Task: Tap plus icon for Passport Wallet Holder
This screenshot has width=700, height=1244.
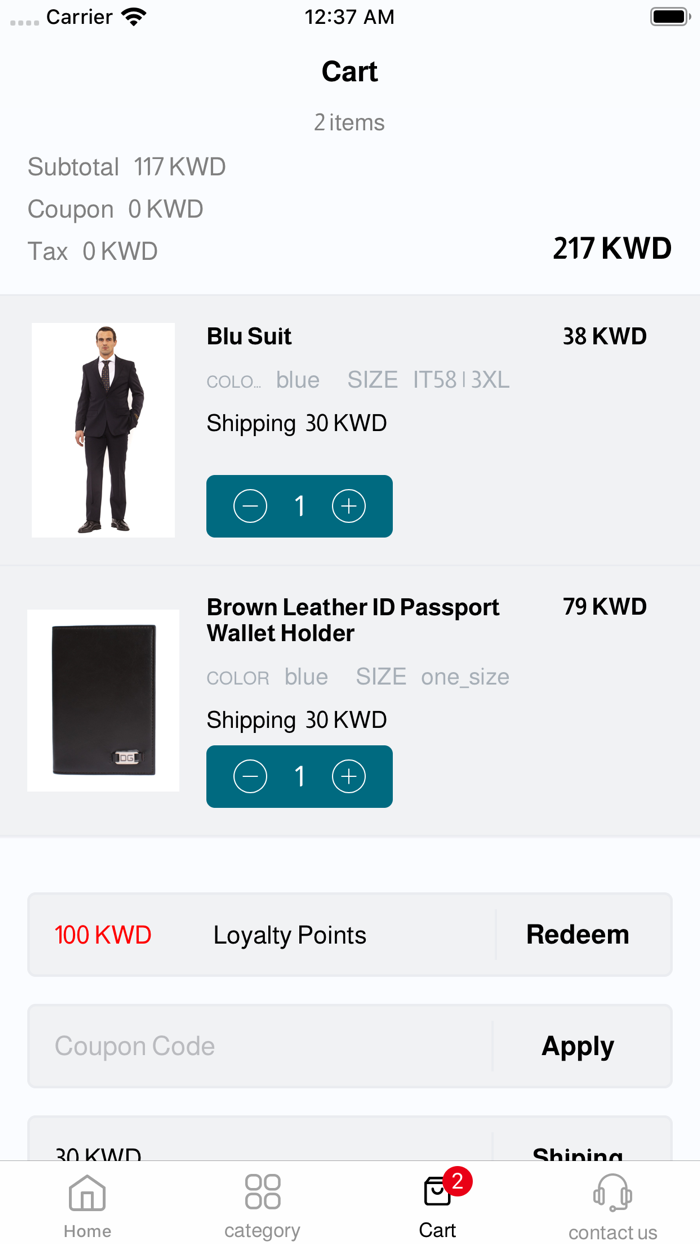Action: pos(348,776)
